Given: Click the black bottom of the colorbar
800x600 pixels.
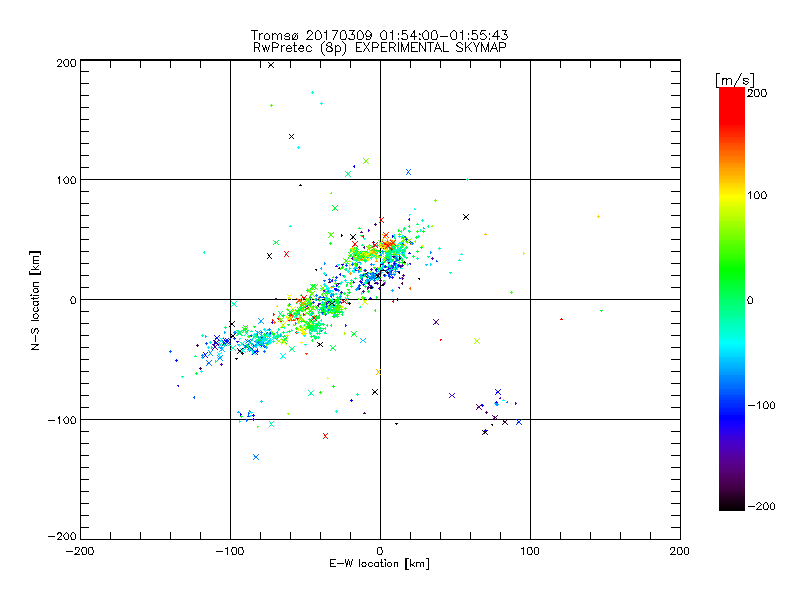Looking at the screenshot, I should tap(732, 503).
